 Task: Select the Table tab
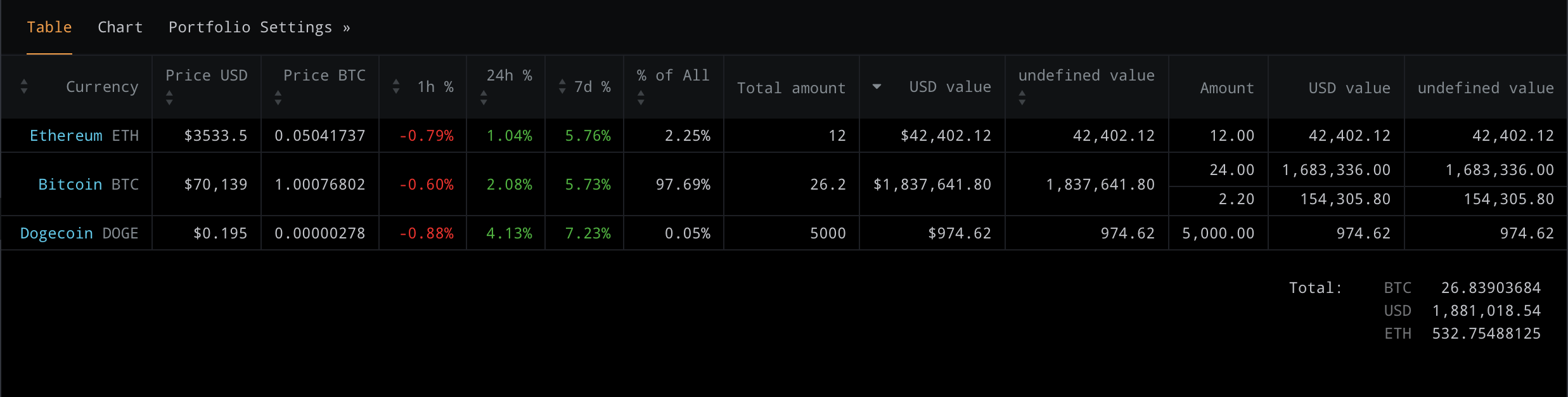(49, 27)
